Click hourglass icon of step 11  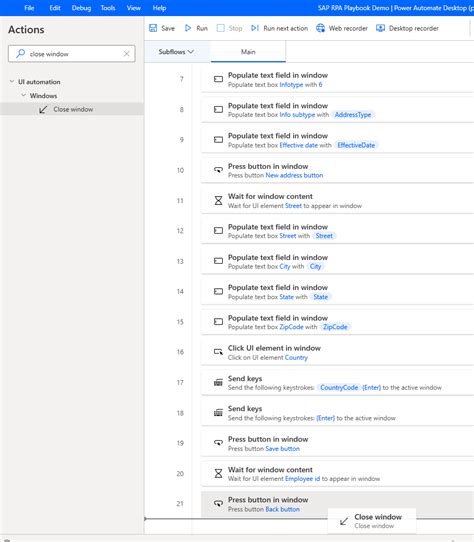click(218, 200)
